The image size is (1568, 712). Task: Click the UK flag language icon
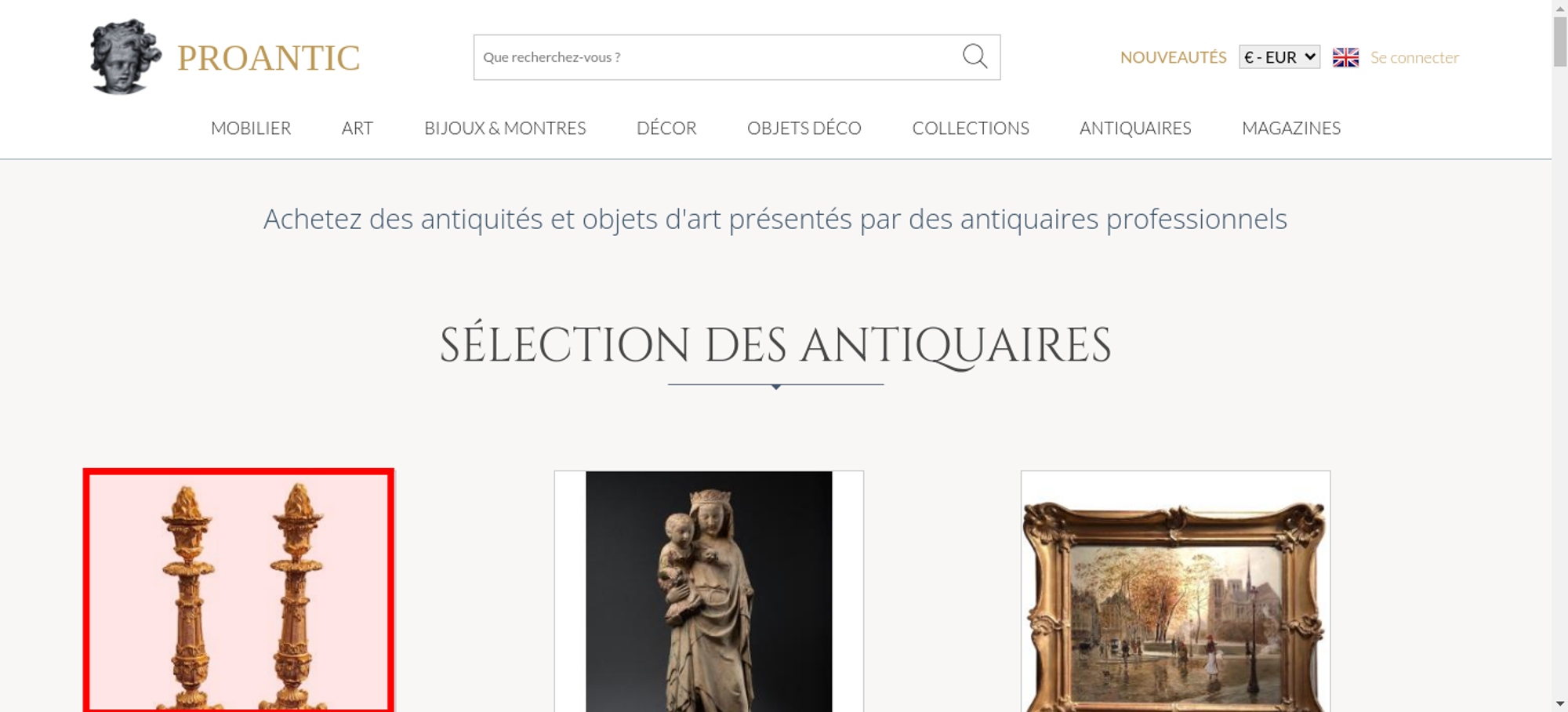point(1345,57)
